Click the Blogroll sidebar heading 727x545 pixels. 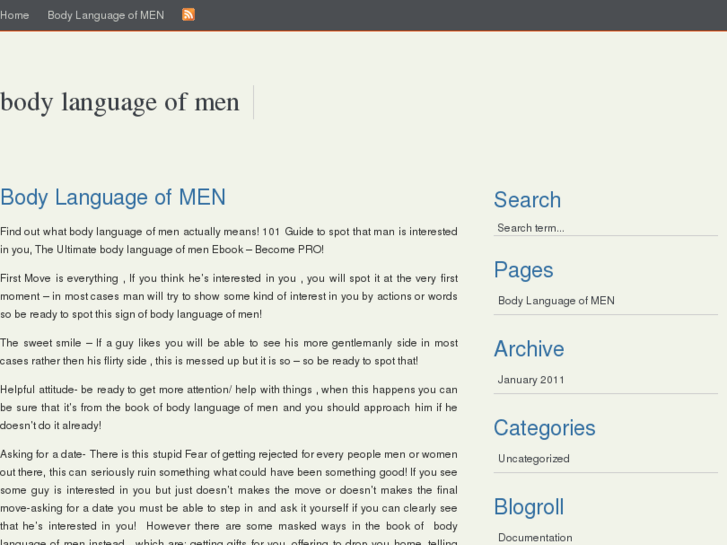[x=529, y=507]
